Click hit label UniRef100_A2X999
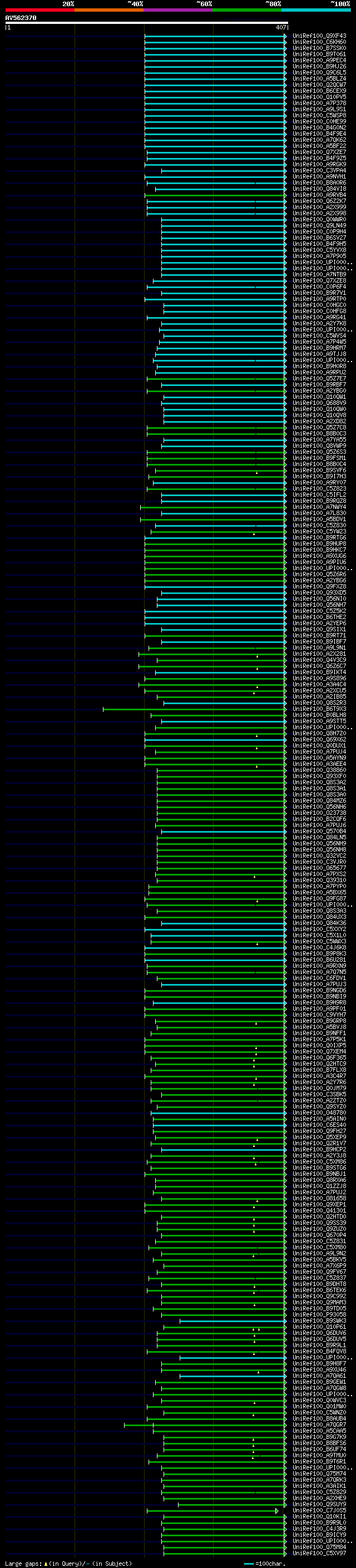 tap(319, 207)
